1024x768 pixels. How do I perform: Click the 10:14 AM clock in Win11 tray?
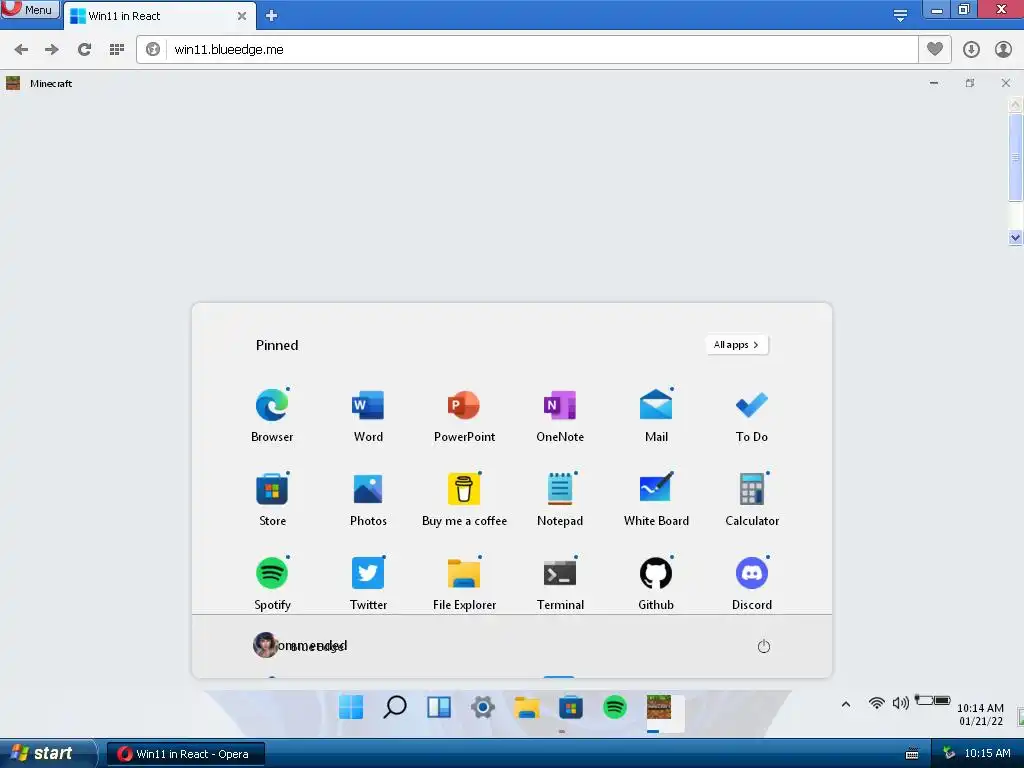(x=980, y=708)
